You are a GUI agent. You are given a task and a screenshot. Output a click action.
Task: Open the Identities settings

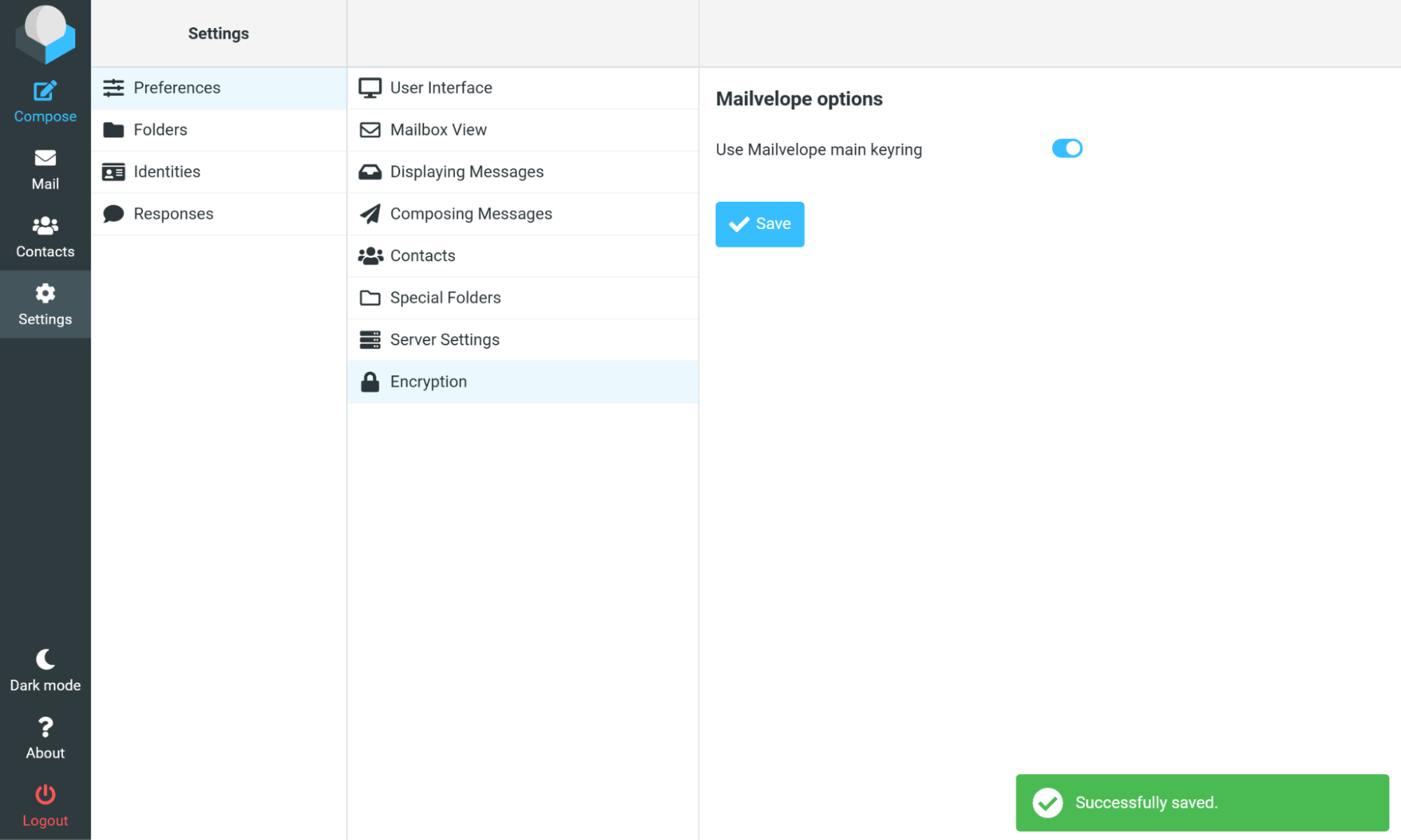pyautogui.click(x=167, y=171)
